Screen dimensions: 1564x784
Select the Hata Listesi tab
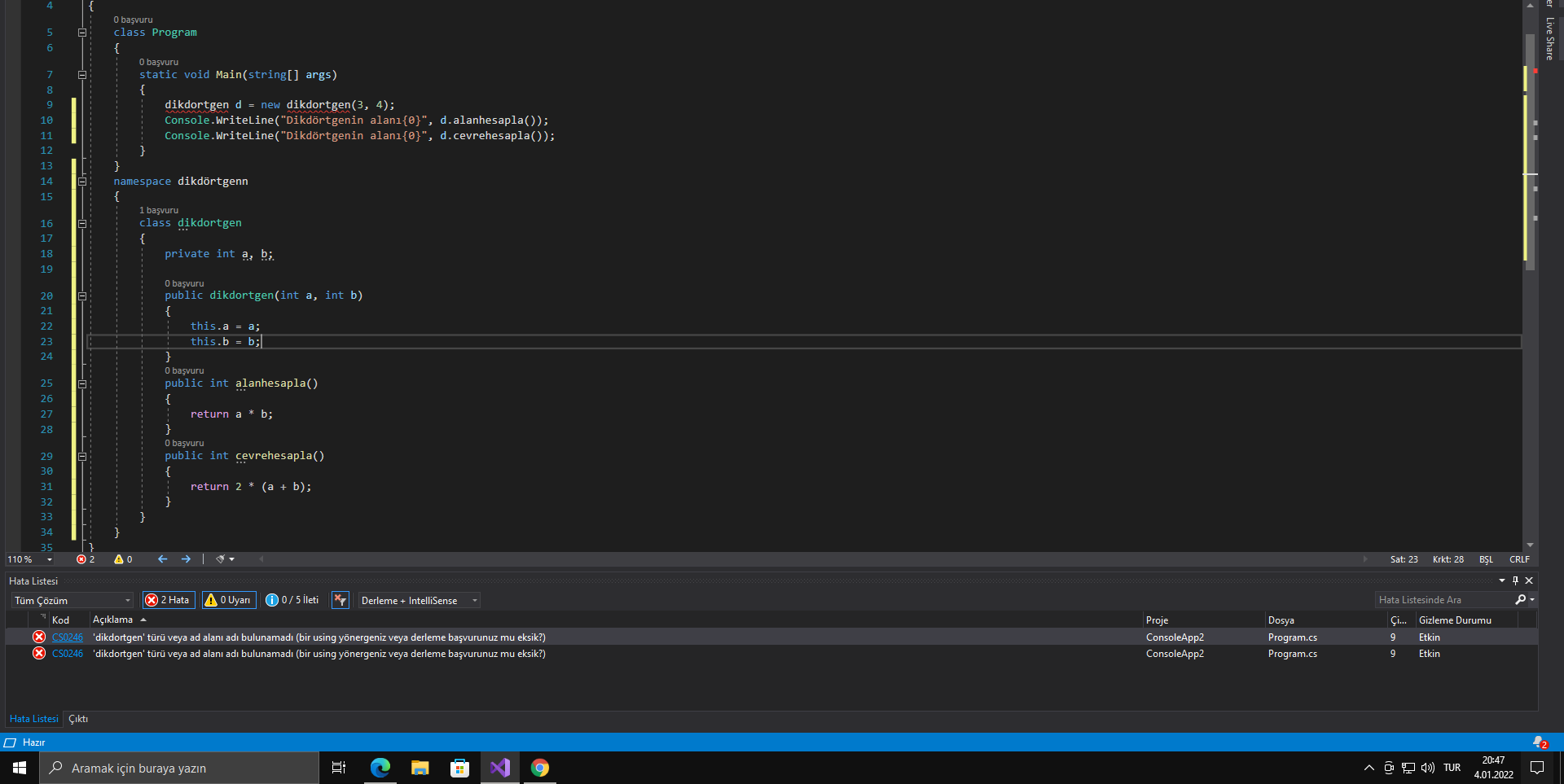pyautogui.click(x=33, y=719)
